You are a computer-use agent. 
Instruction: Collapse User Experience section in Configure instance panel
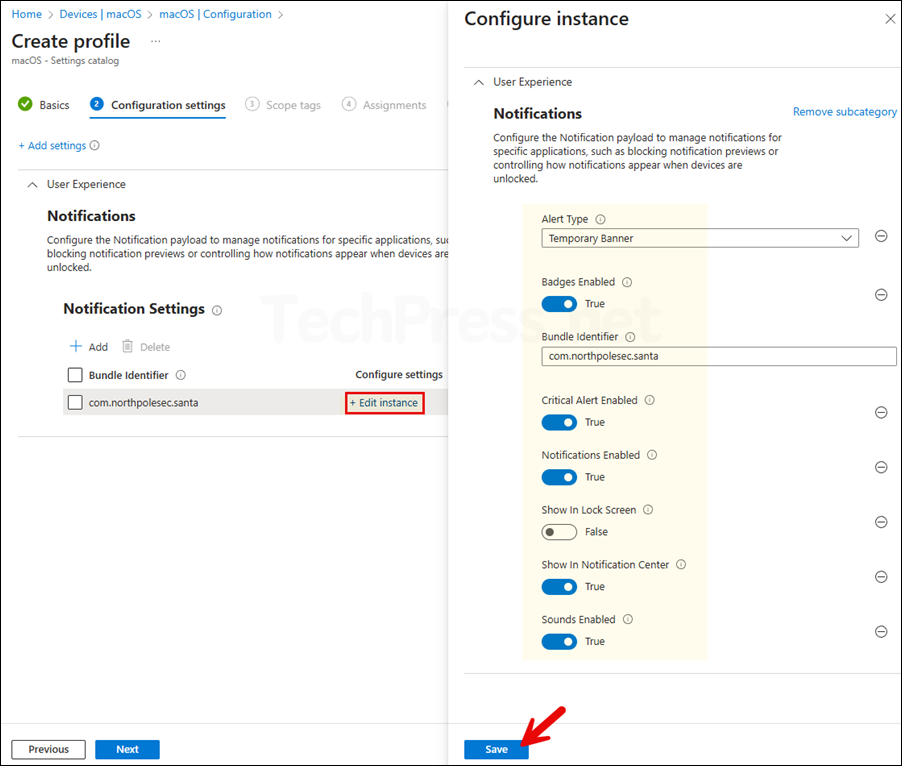pyautogui.click(x=479, y=82)
